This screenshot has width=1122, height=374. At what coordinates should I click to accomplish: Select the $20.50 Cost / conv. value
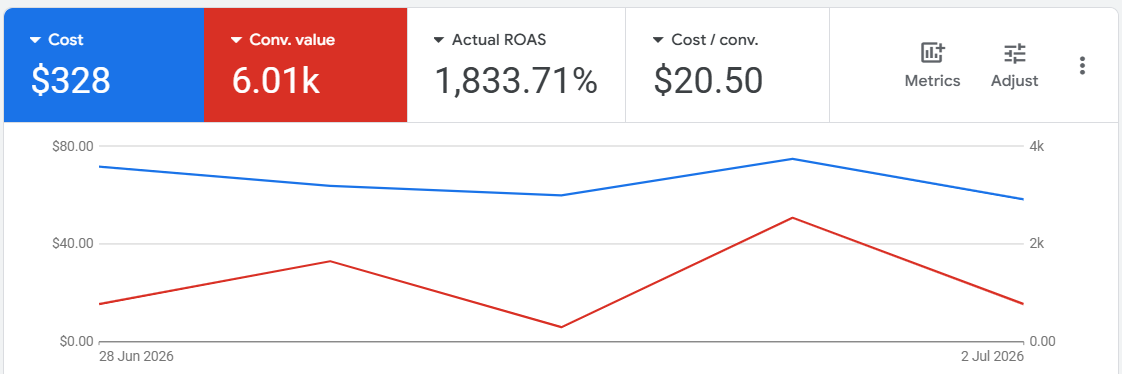(x=708, y=80)
